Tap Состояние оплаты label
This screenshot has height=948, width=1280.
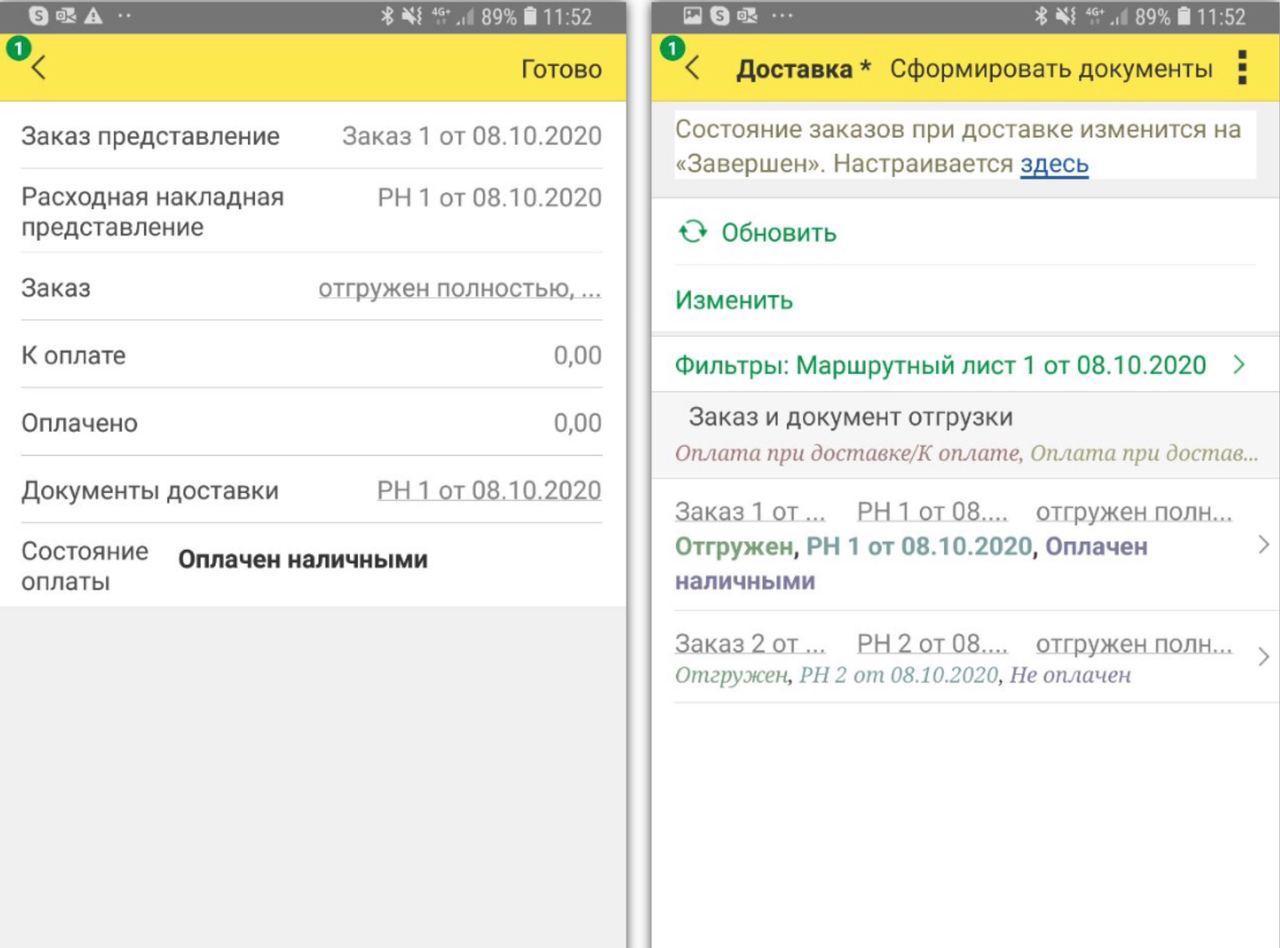(x=85, y=566)
